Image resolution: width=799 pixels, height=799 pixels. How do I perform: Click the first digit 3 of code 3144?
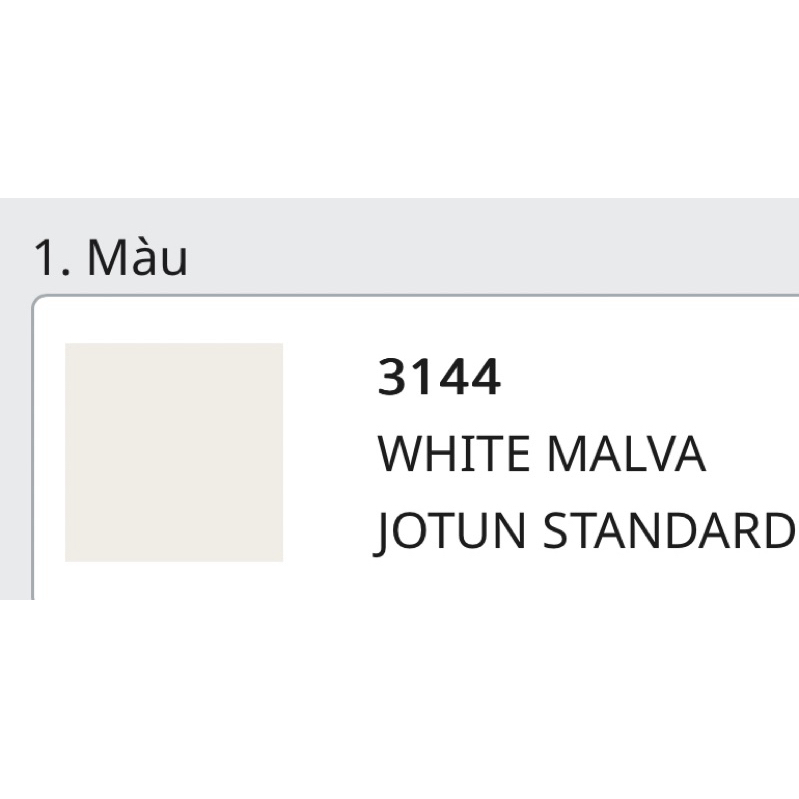(x=392, y=379)
